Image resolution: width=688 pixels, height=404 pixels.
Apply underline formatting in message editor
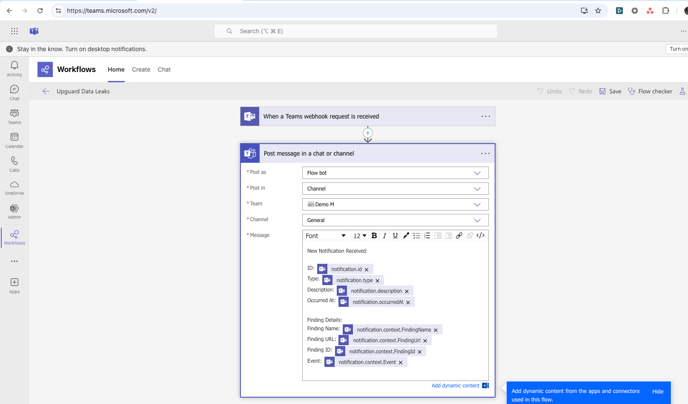(x=395, y=236)
